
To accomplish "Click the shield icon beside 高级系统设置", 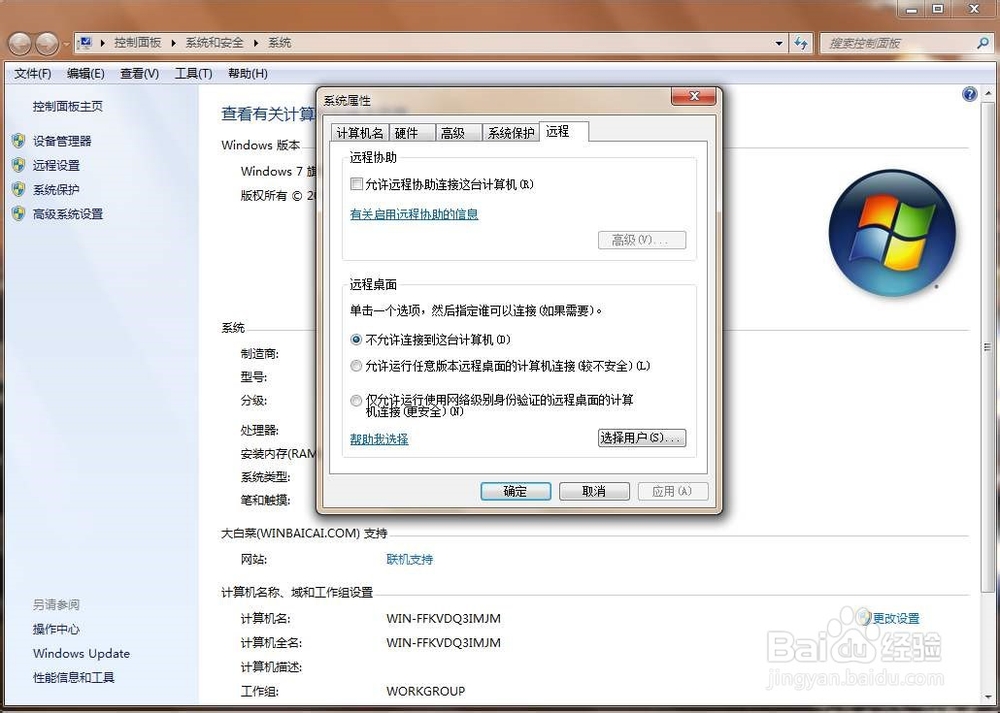I will (x=18, y=214).
